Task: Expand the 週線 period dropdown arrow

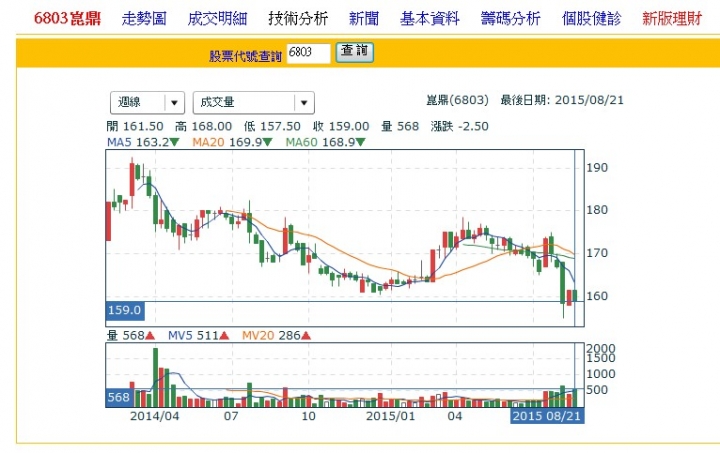Action: [174, 103]
